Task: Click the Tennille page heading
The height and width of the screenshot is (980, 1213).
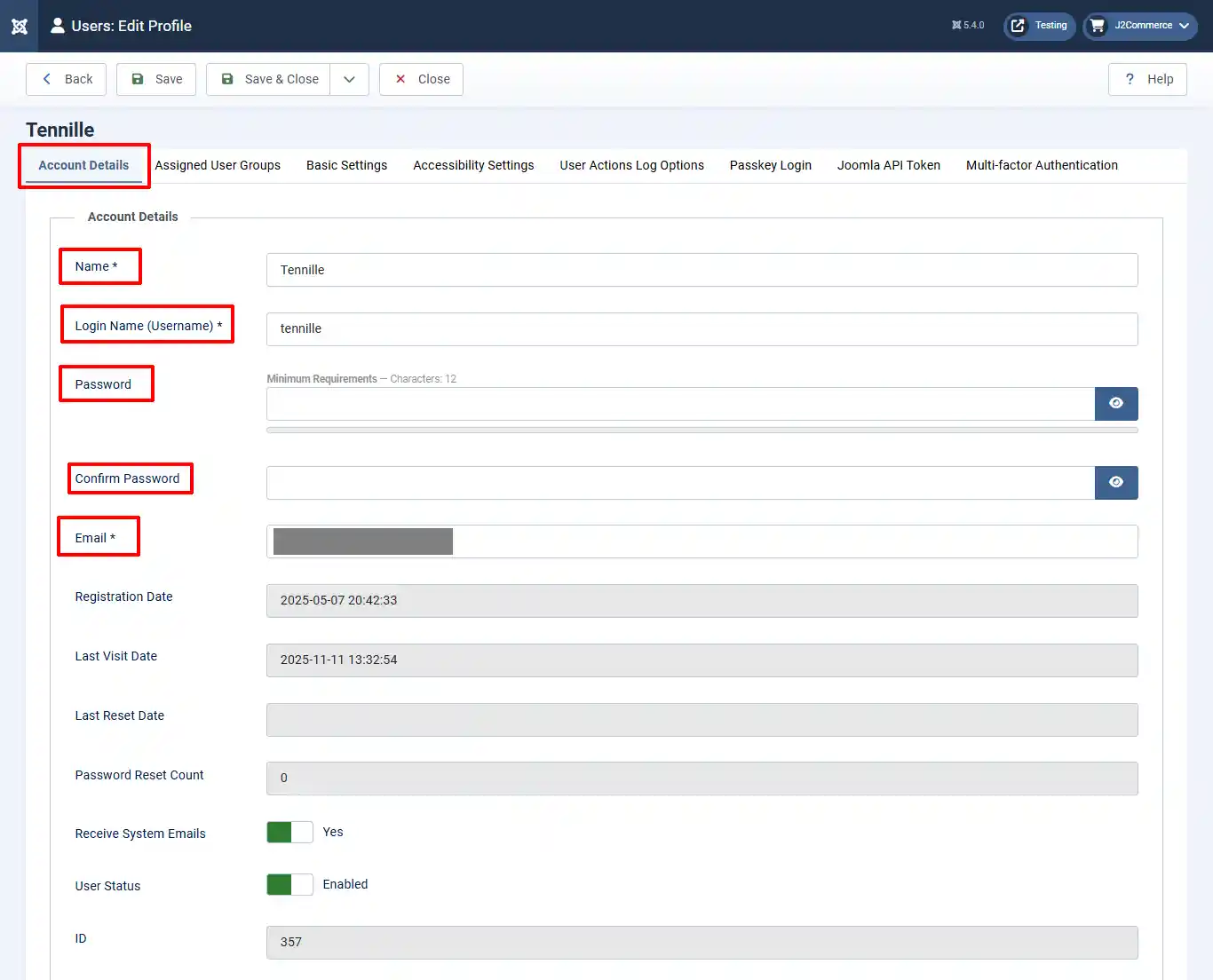Action: point(59,130)
